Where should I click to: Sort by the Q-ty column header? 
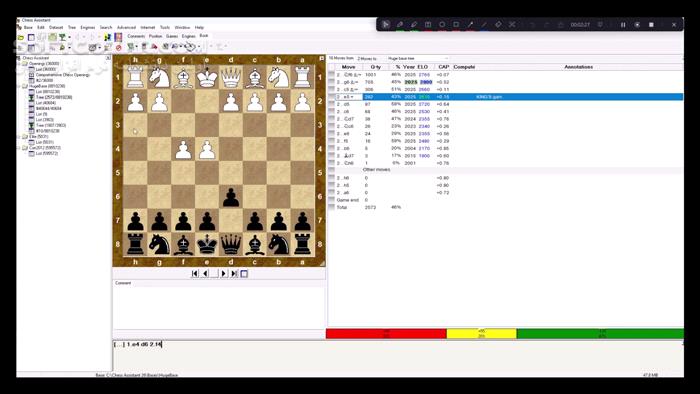pyautogui.click(x=376, y=67)
